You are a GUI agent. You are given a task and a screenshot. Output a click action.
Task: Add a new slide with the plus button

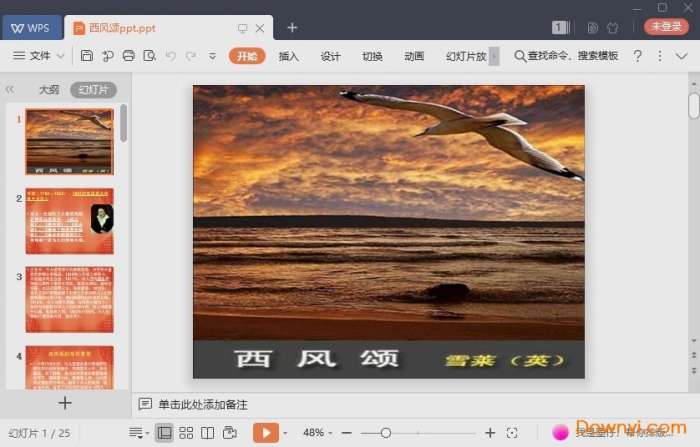point(65,403)
